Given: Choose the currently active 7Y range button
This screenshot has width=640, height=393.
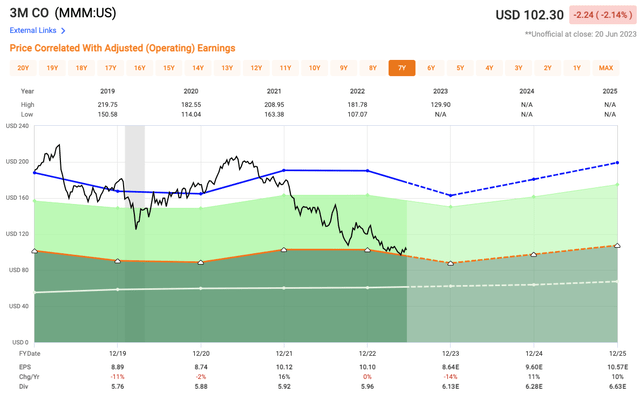Looking at the screenshot, I should 402,68.
